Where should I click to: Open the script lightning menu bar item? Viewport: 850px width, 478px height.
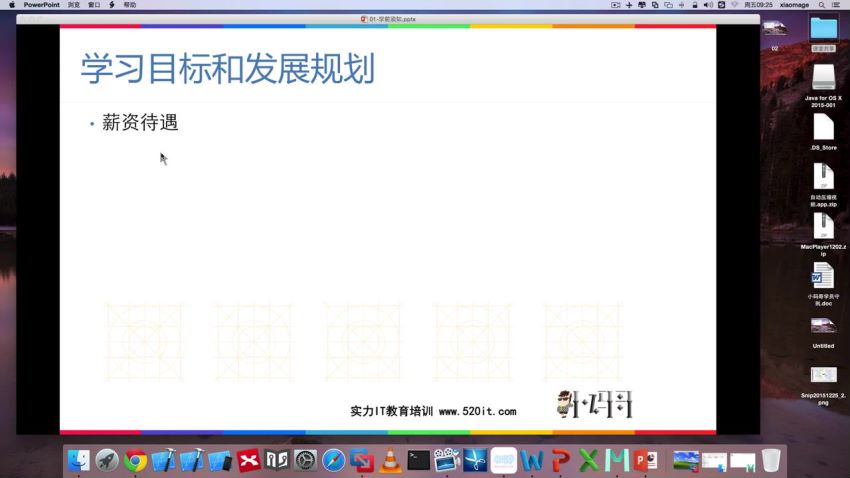(x=112, y=5)
